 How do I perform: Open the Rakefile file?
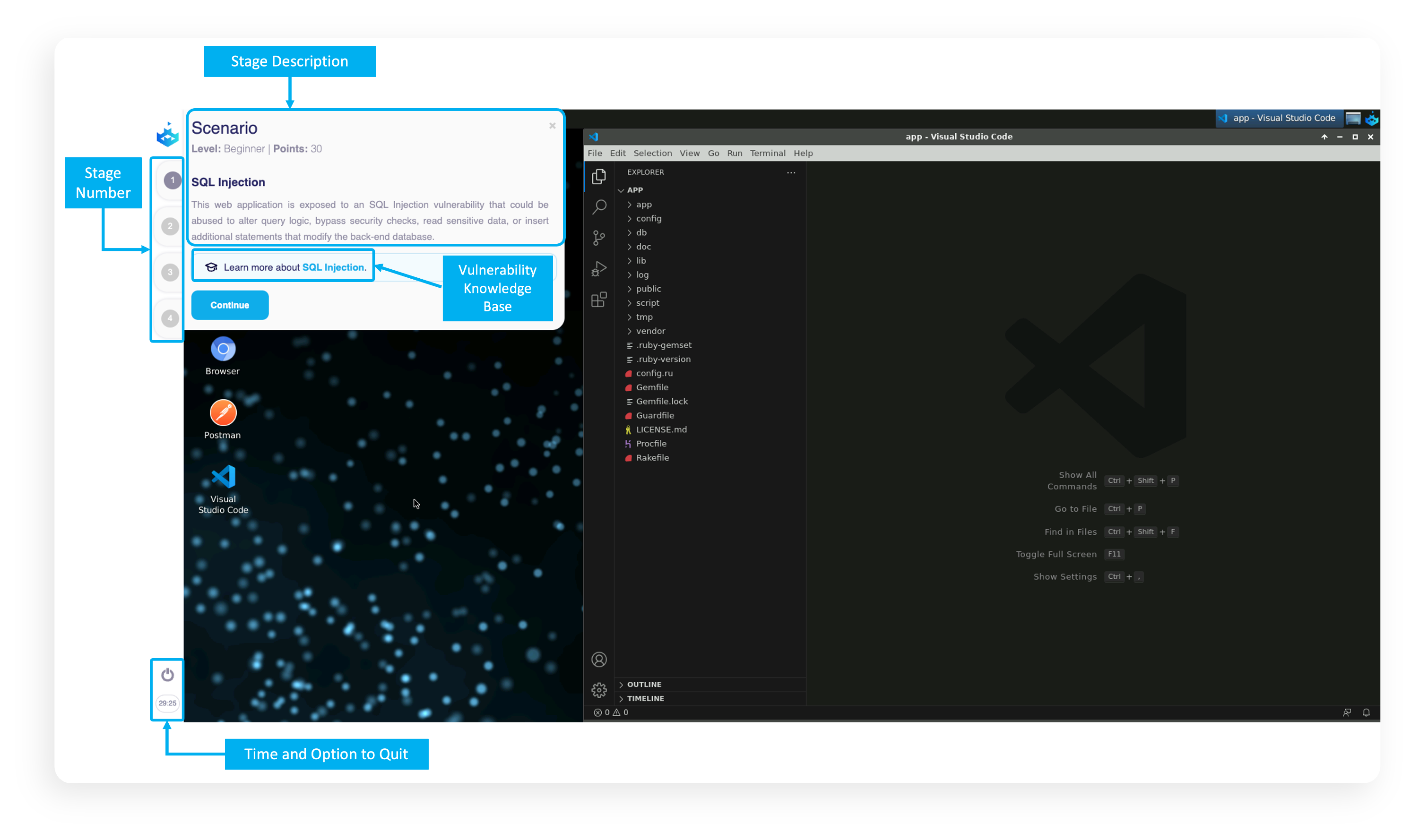pyautogui.click(x=710, y=457)
